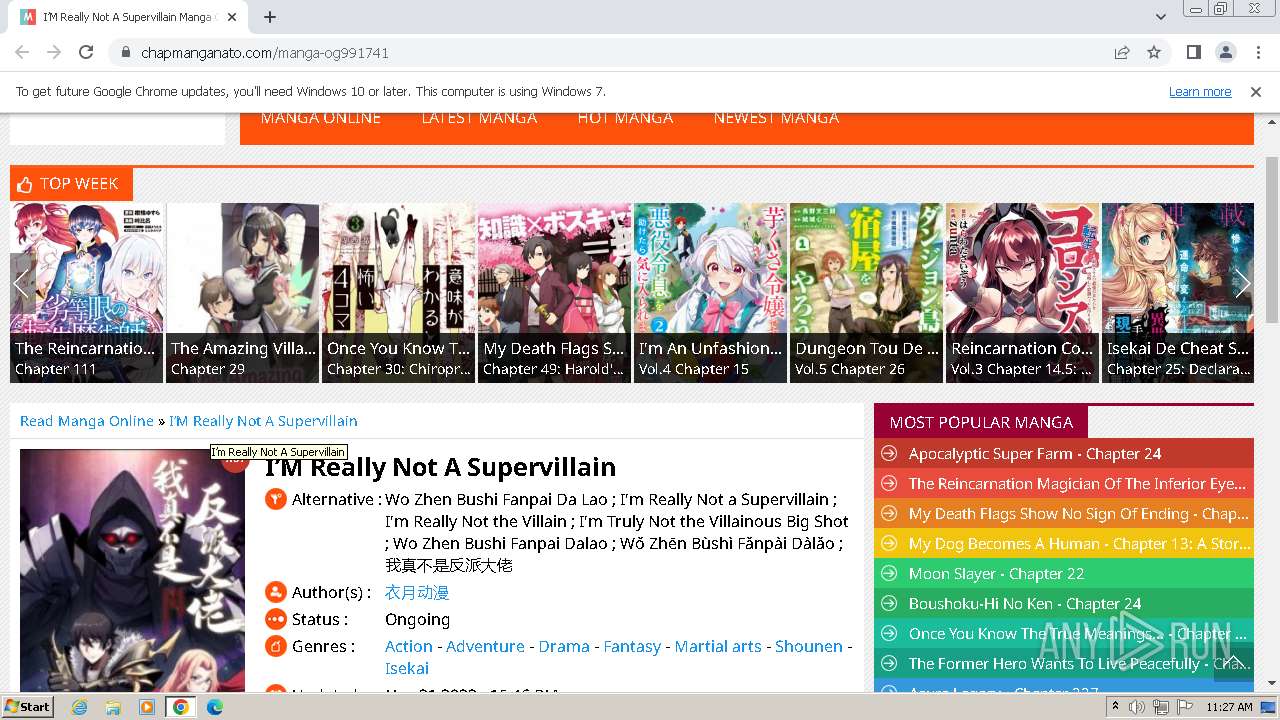Screen dimensions: 1280x720
Task: Dismiss the Chrome update notification bar
Action: (1256, 91)
